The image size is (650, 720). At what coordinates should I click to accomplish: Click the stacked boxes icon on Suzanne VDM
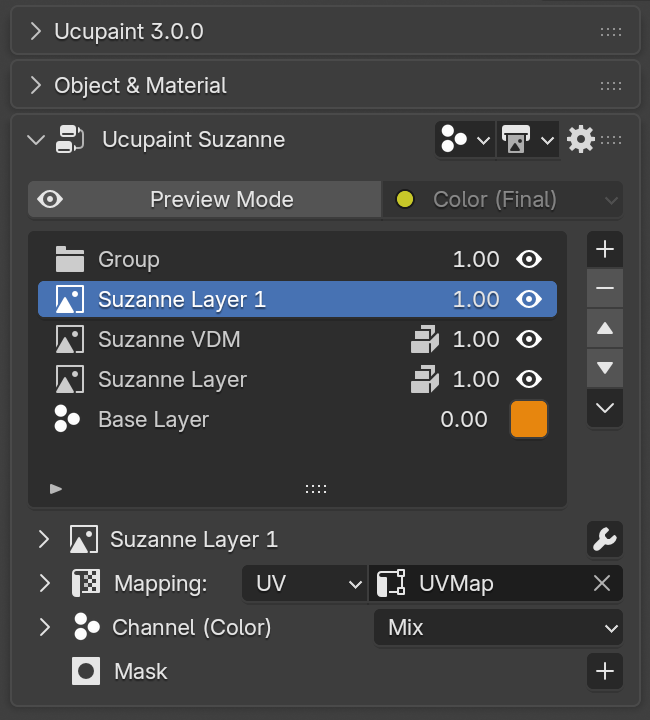(x=425, y=339)
